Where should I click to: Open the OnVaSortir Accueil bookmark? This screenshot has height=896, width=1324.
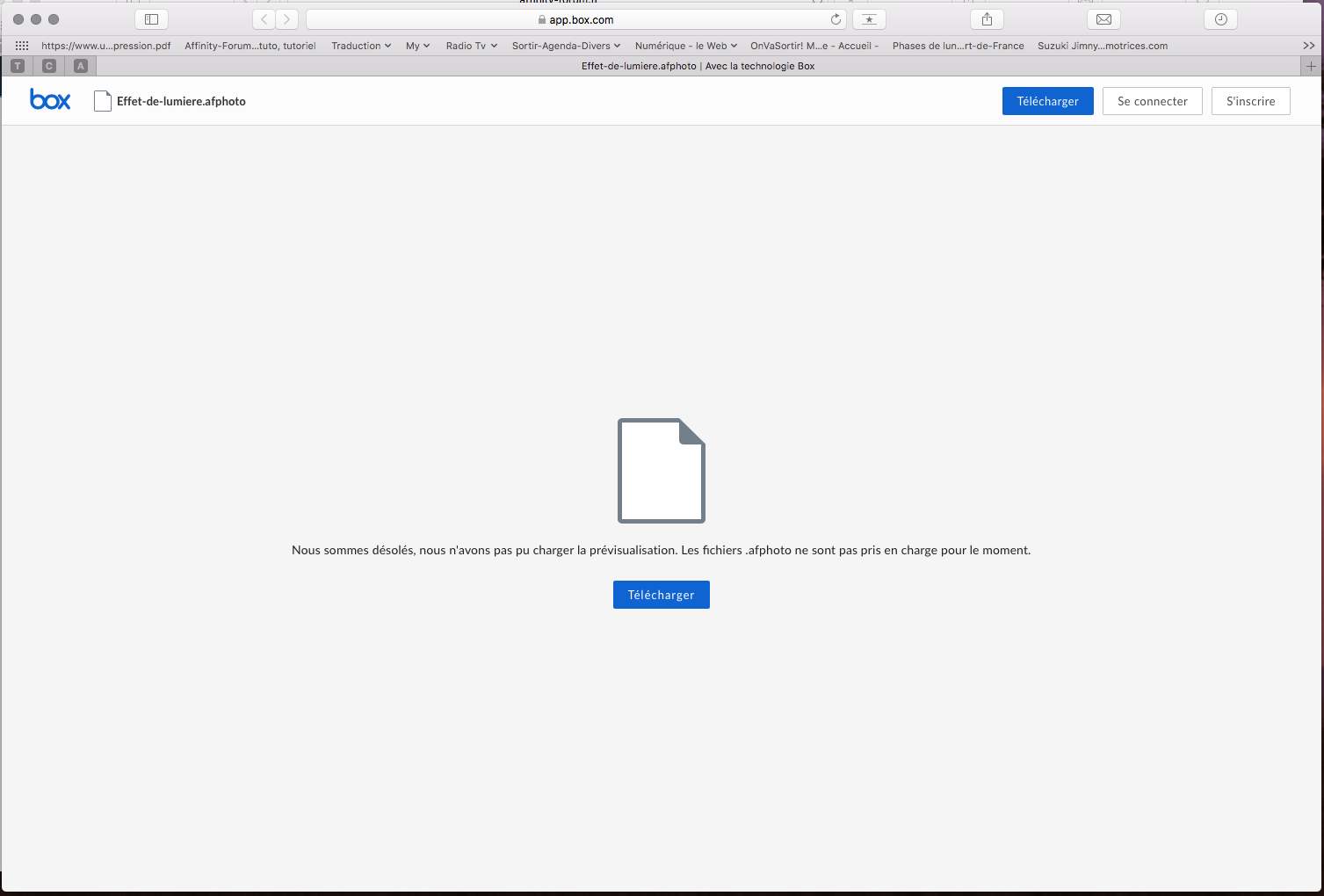[814, 46]
